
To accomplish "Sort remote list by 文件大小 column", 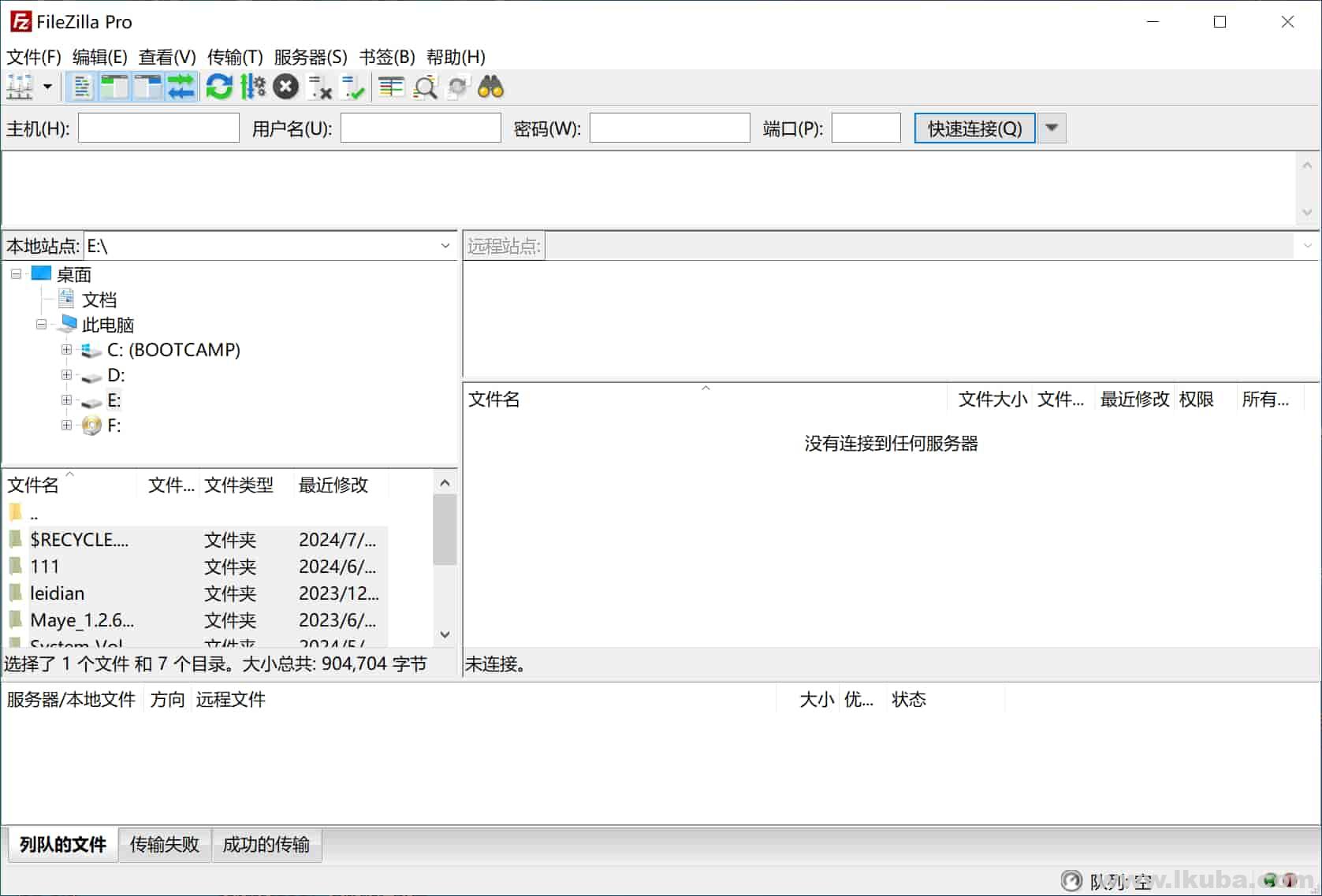I will [x=992, y=399].
